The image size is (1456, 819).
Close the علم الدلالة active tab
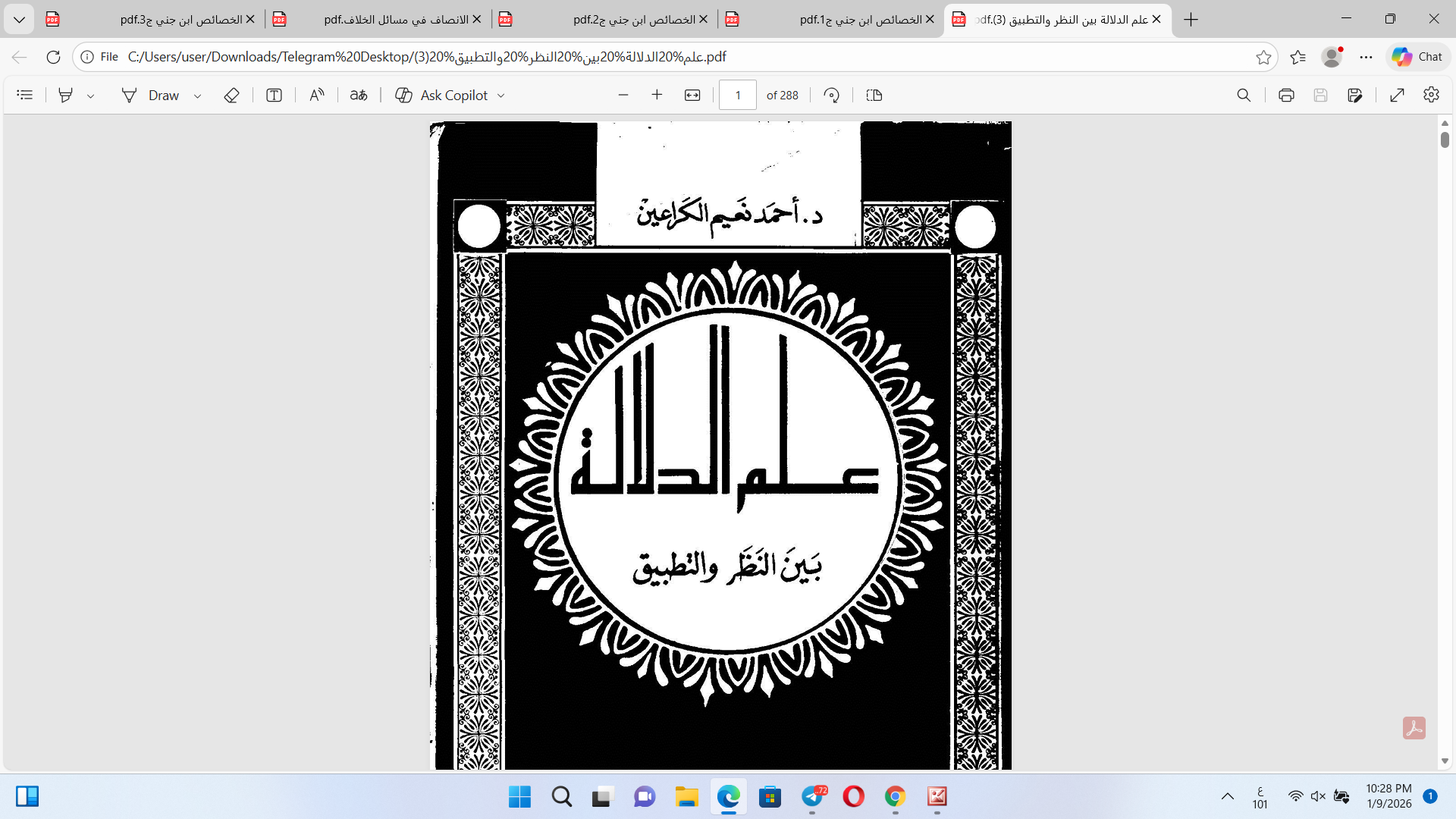coord(1156,20)
